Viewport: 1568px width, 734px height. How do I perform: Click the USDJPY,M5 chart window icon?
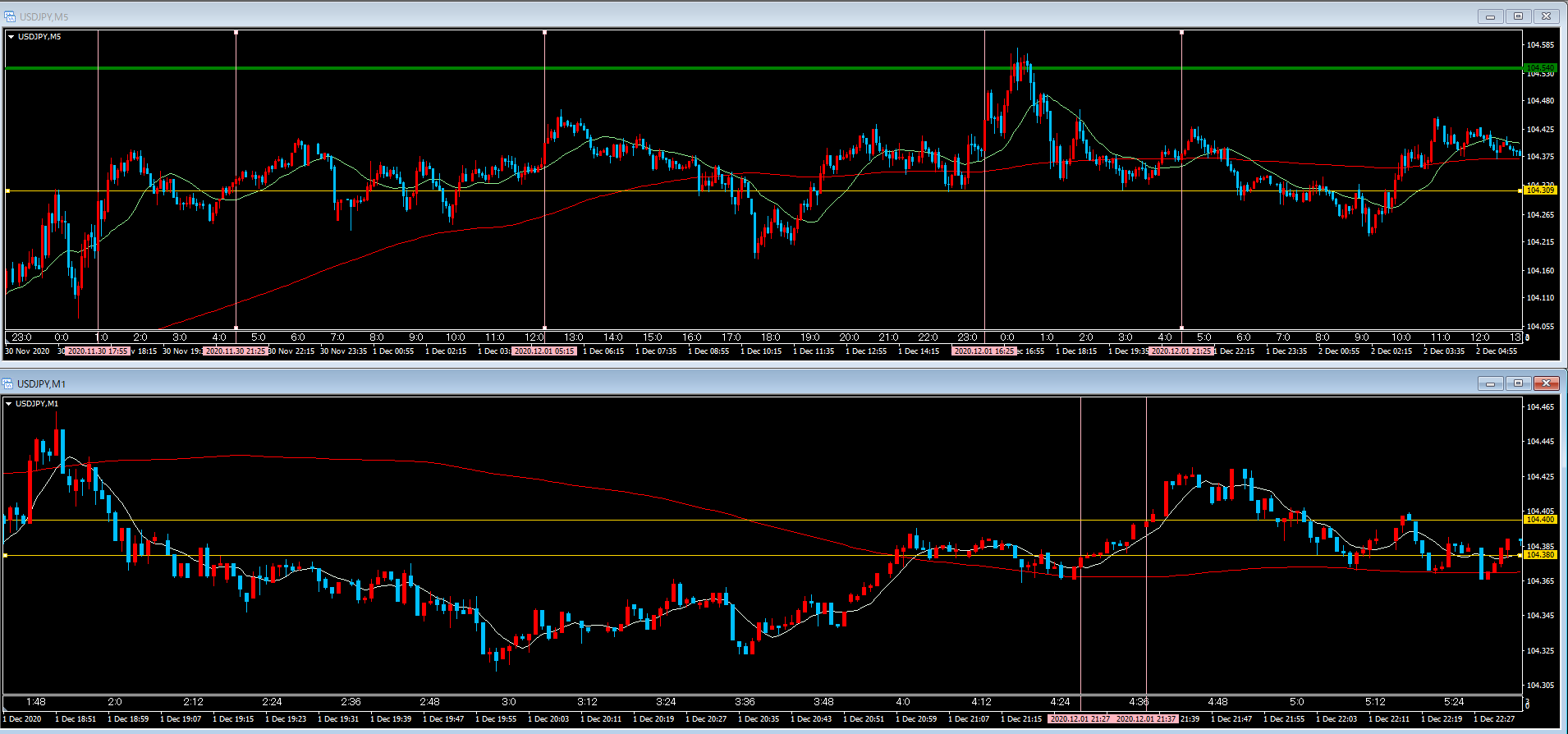pyautogui.click(x=10, y=16)
